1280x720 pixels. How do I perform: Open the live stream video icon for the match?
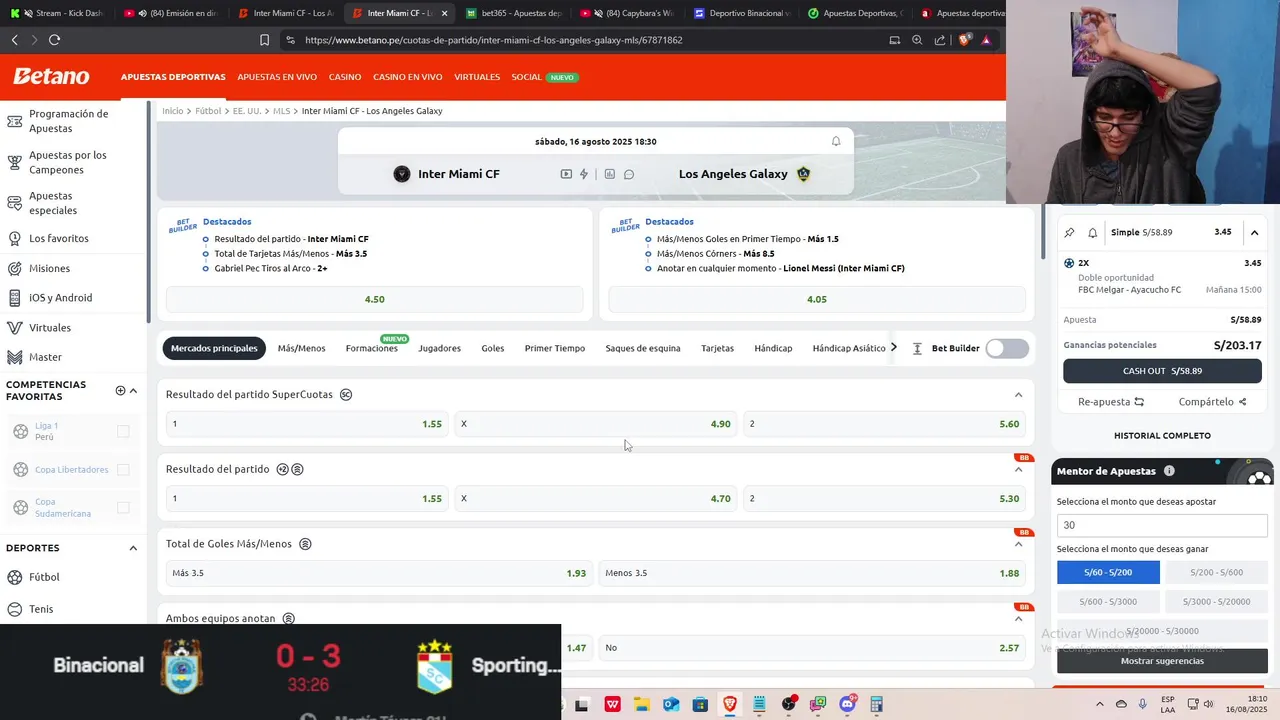(x=566, y=174)
